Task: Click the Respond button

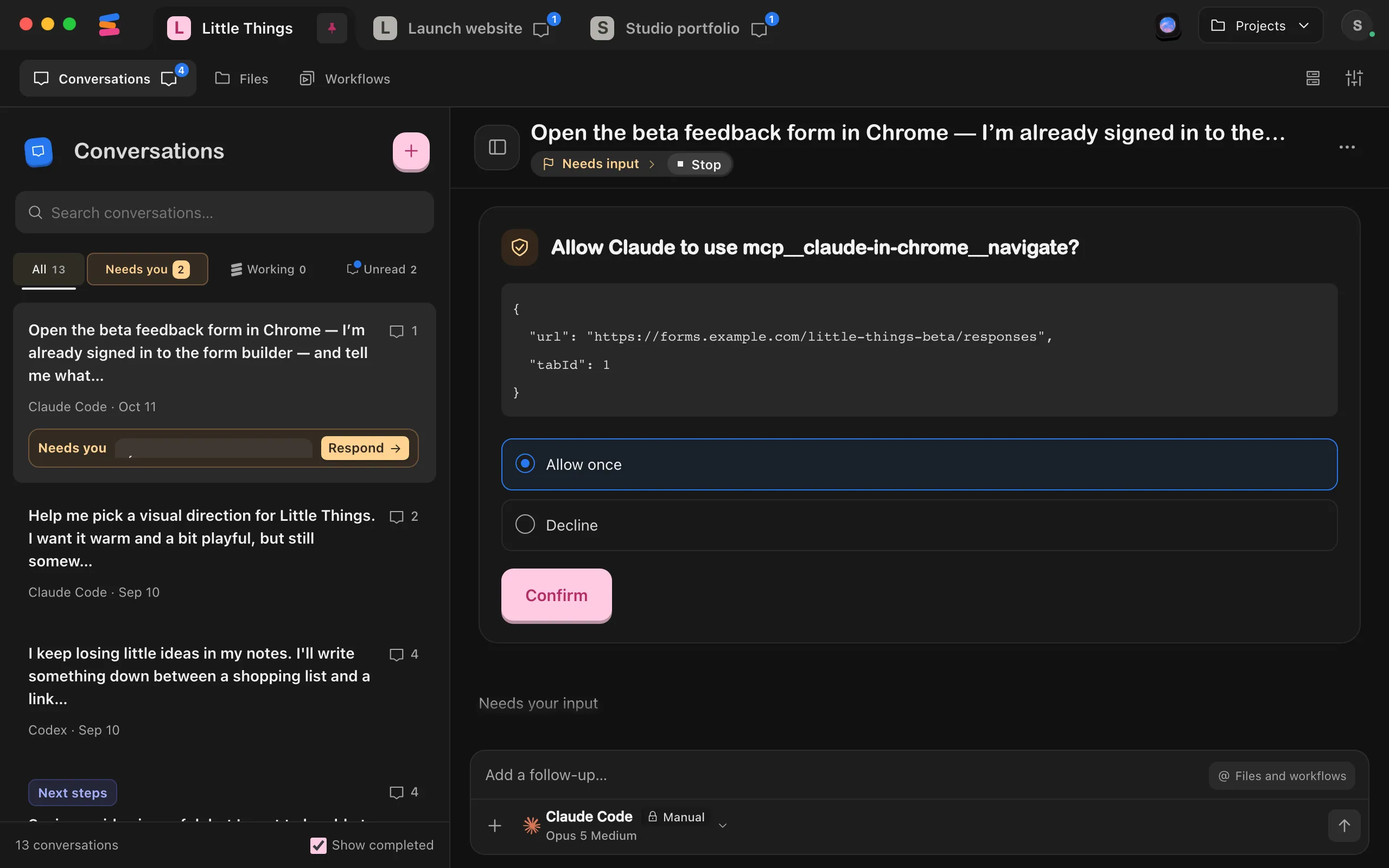Action: [365, 448]
